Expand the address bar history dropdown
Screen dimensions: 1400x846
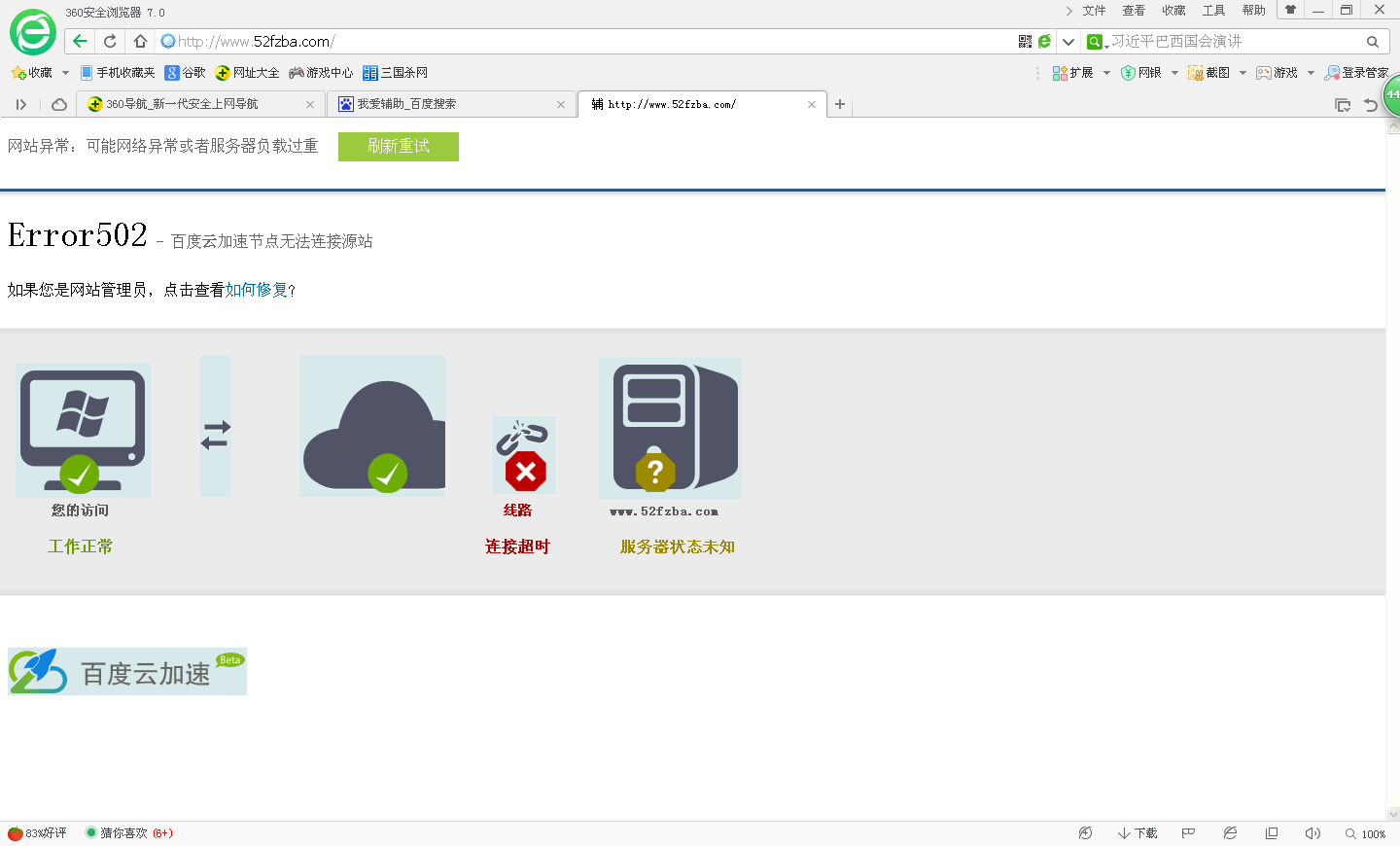click(1068, 42)
